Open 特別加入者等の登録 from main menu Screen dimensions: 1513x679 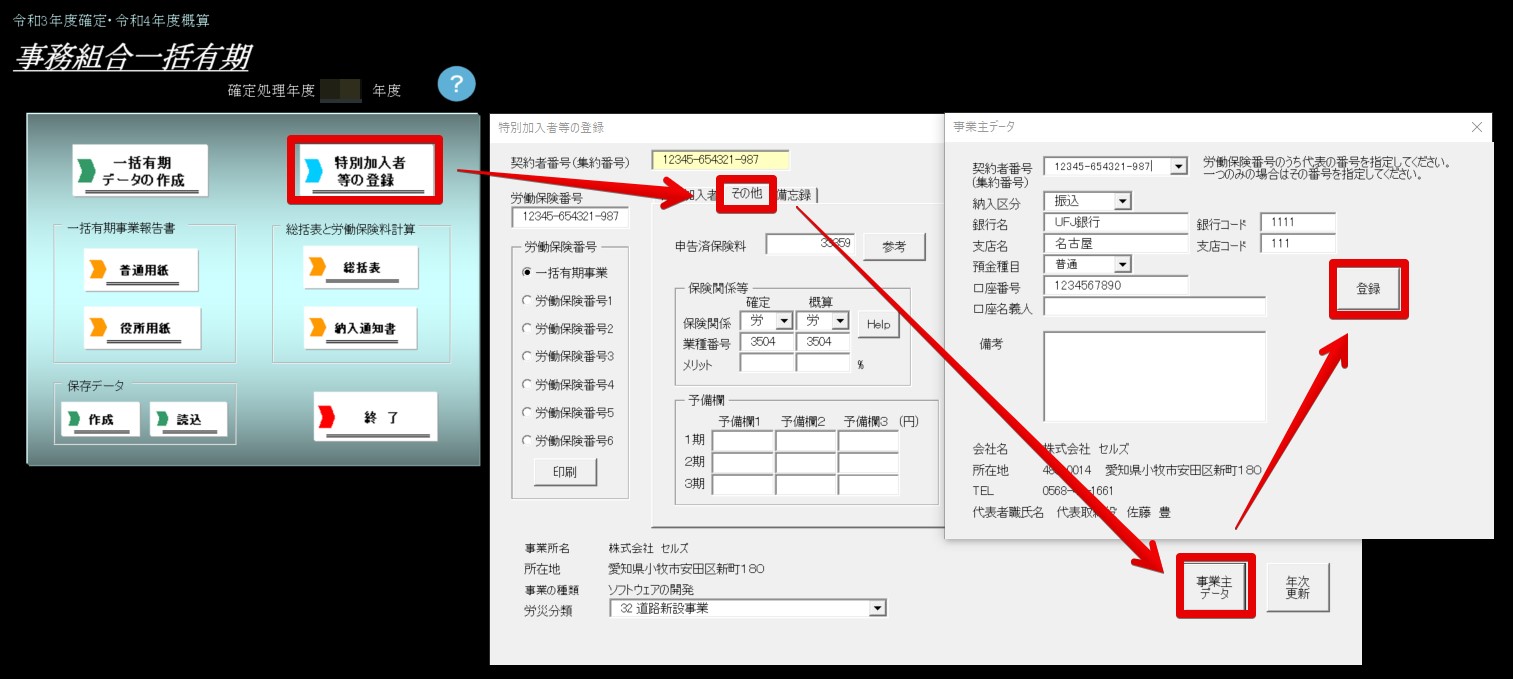(364, 171)
